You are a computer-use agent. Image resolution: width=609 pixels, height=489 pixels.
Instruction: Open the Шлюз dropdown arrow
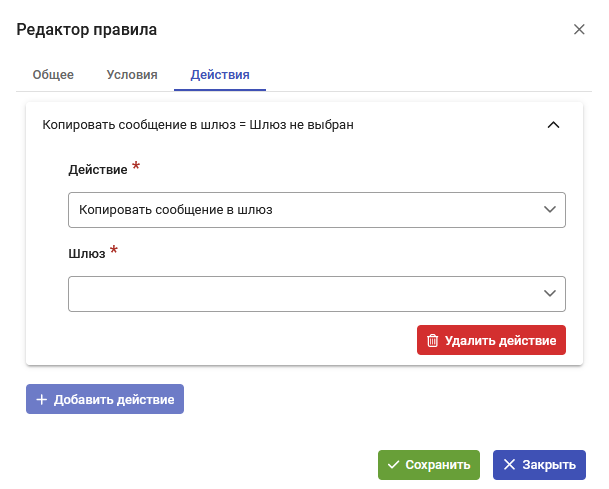click(x=550, y=293)
